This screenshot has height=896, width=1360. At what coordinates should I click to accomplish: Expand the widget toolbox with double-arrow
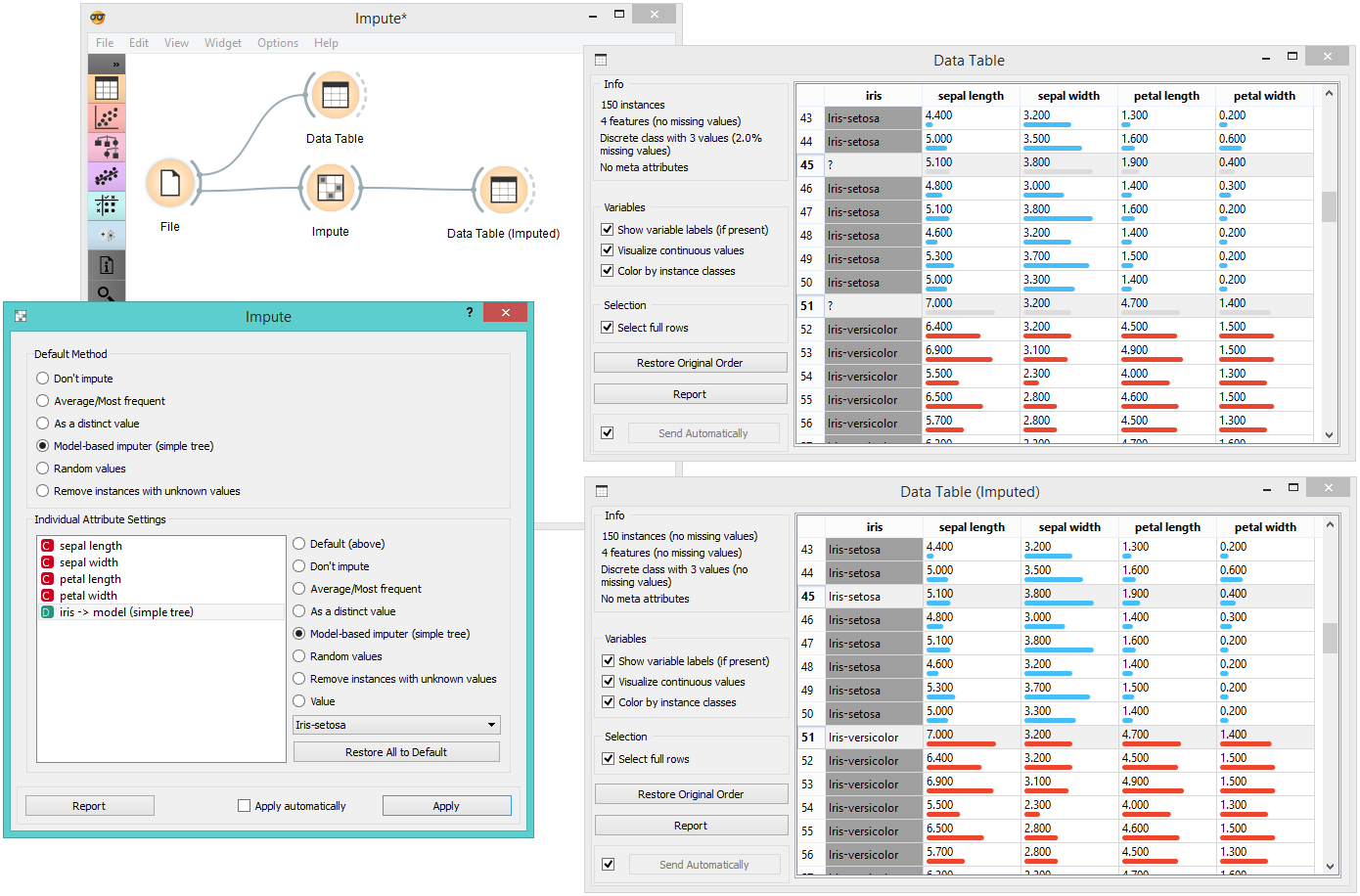(115, 65)
